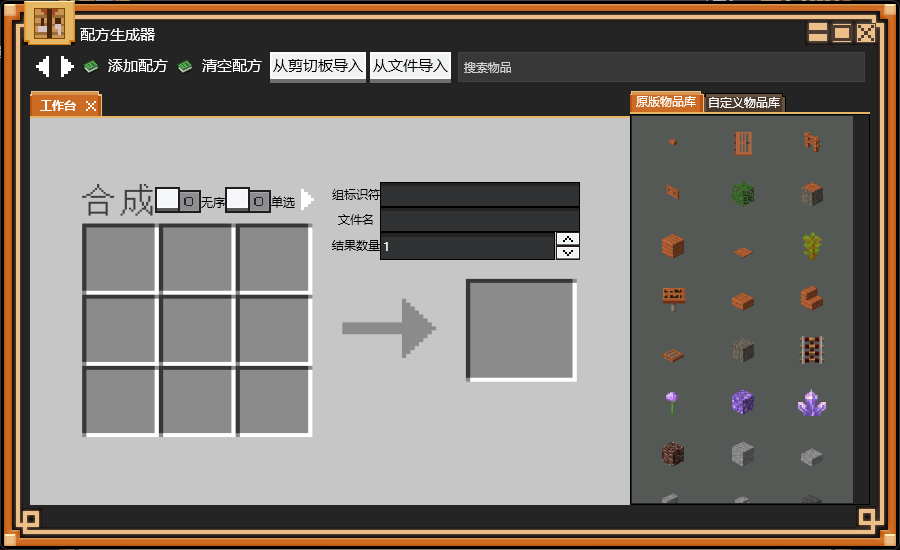Click the 添加配方 button
This screenshot has height=550, width=900.
[x=126, y=66]
